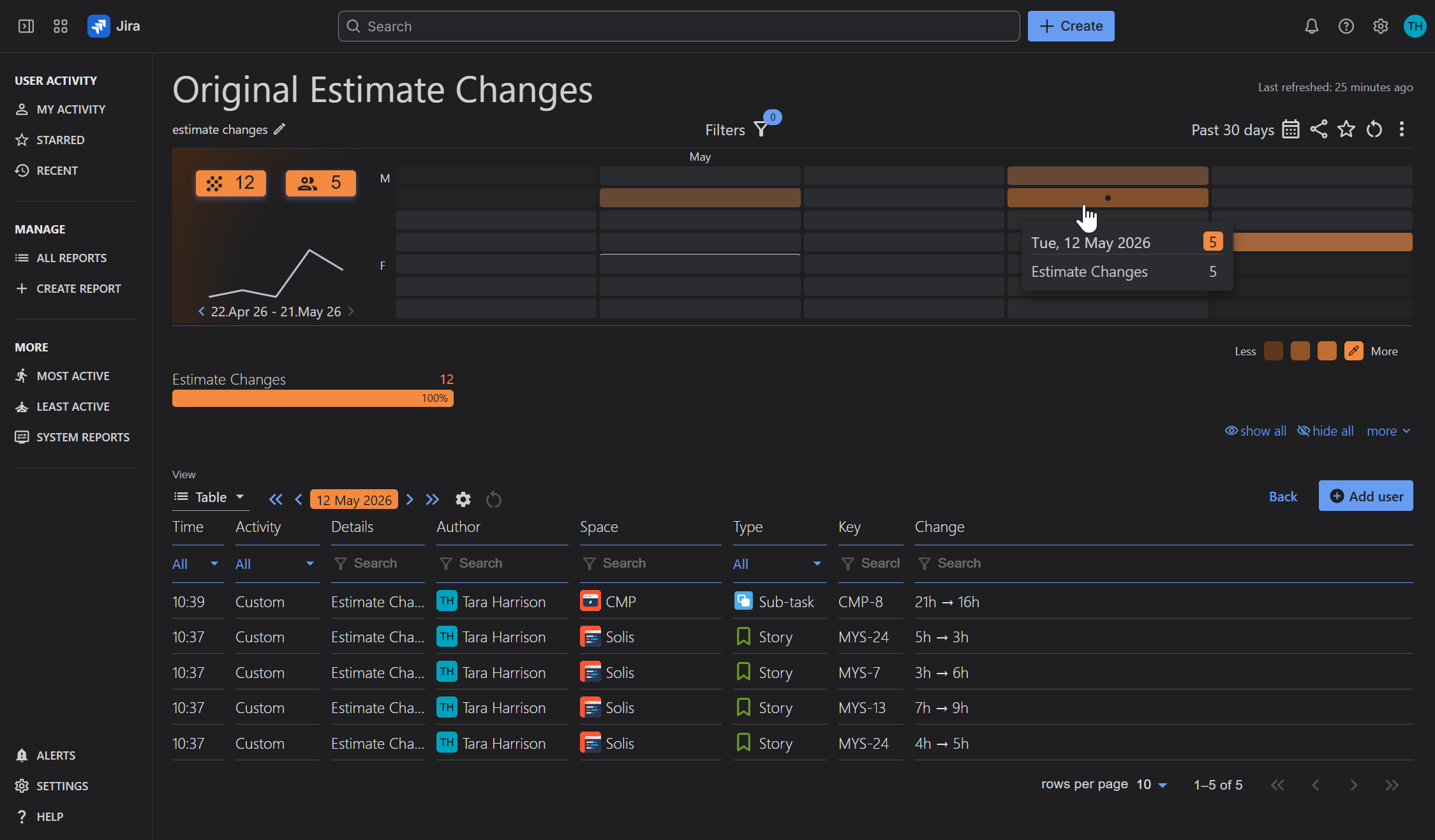
Task: Expand the more options dropdown
Action: [1388, 431]
